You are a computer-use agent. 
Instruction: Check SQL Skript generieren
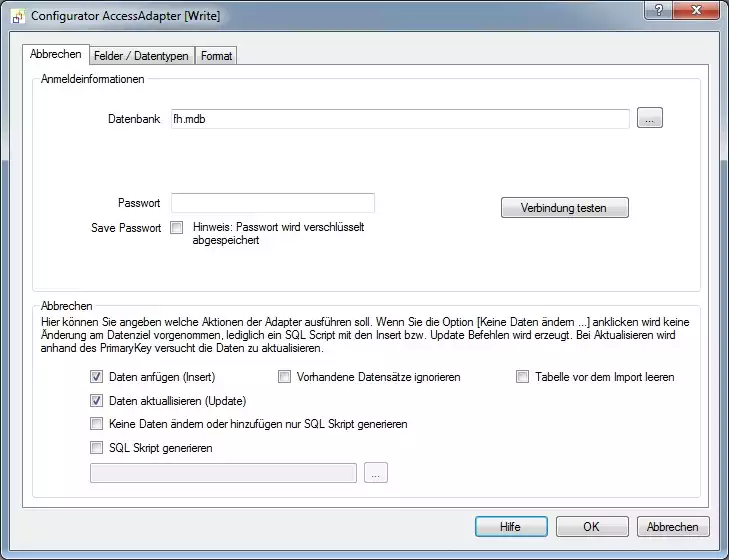coord(97,448)
